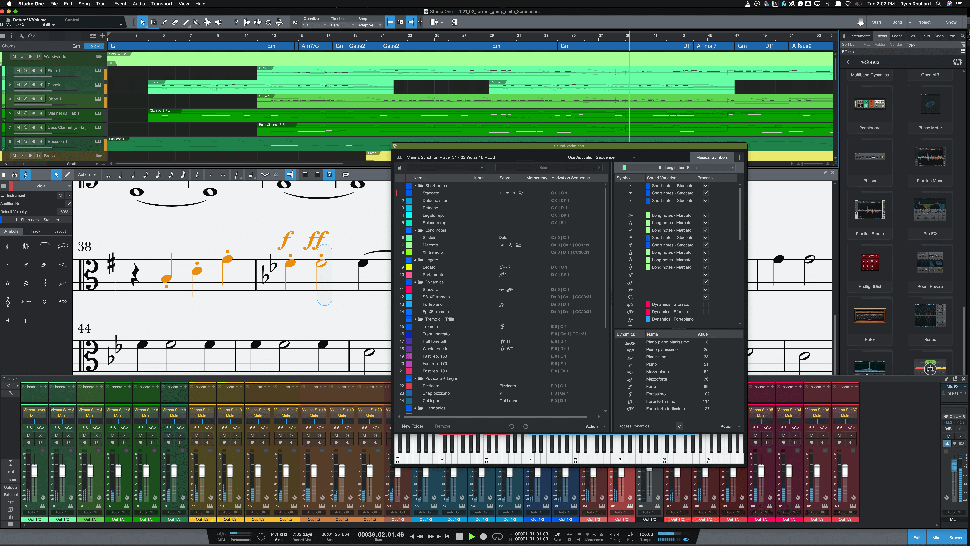
Task: Pick the Paint tool in score editor toolbar
Action: (x=68, y=174)
